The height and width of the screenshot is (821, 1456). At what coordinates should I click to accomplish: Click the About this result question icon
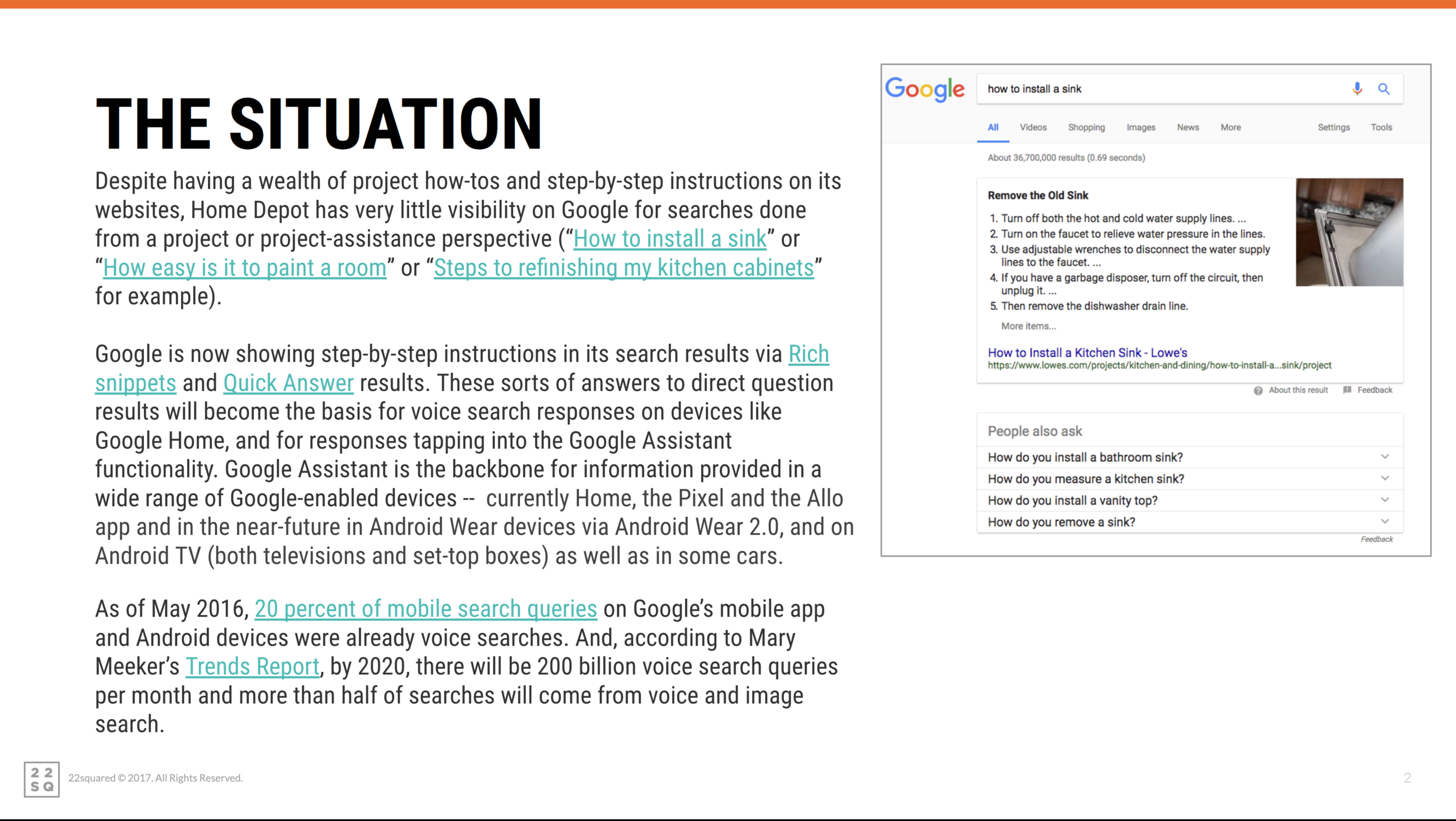click(x=1258, y=390)
